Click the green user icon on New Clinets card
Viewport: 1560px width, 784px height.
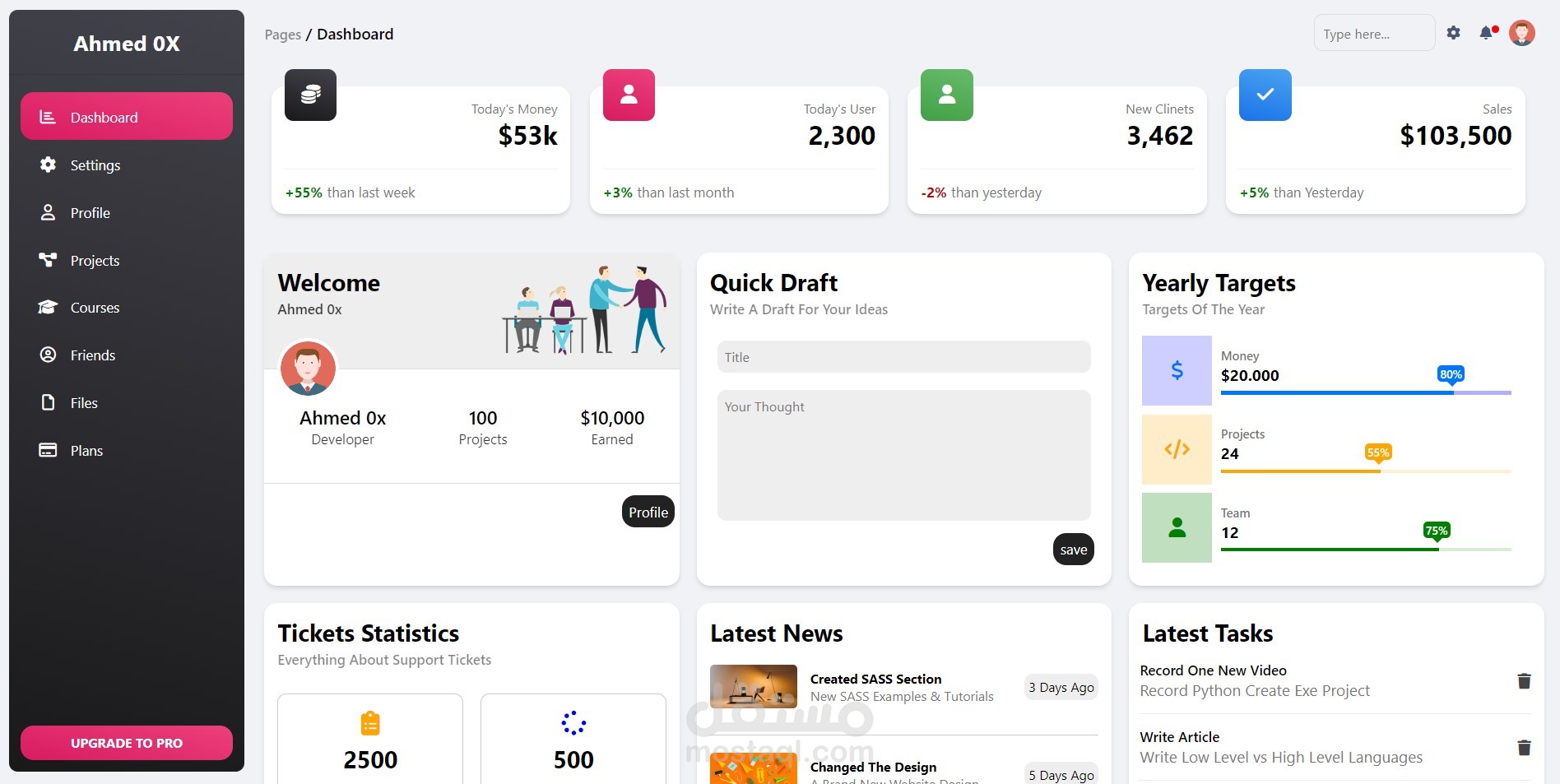(947, 95)
